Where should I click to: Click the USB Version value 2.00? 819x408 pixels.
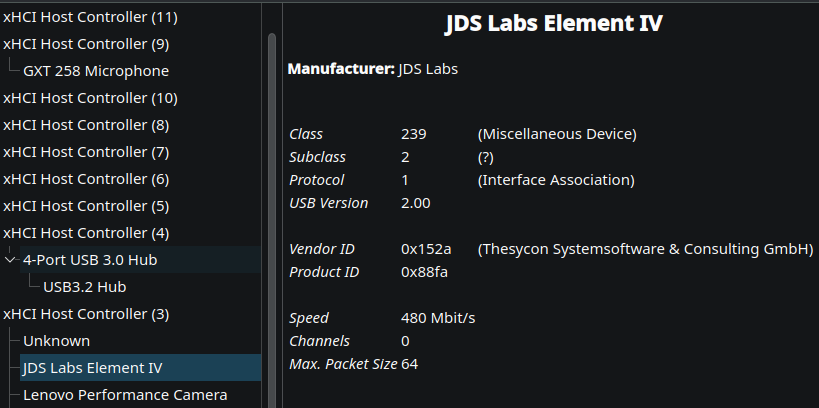[416, 203]
